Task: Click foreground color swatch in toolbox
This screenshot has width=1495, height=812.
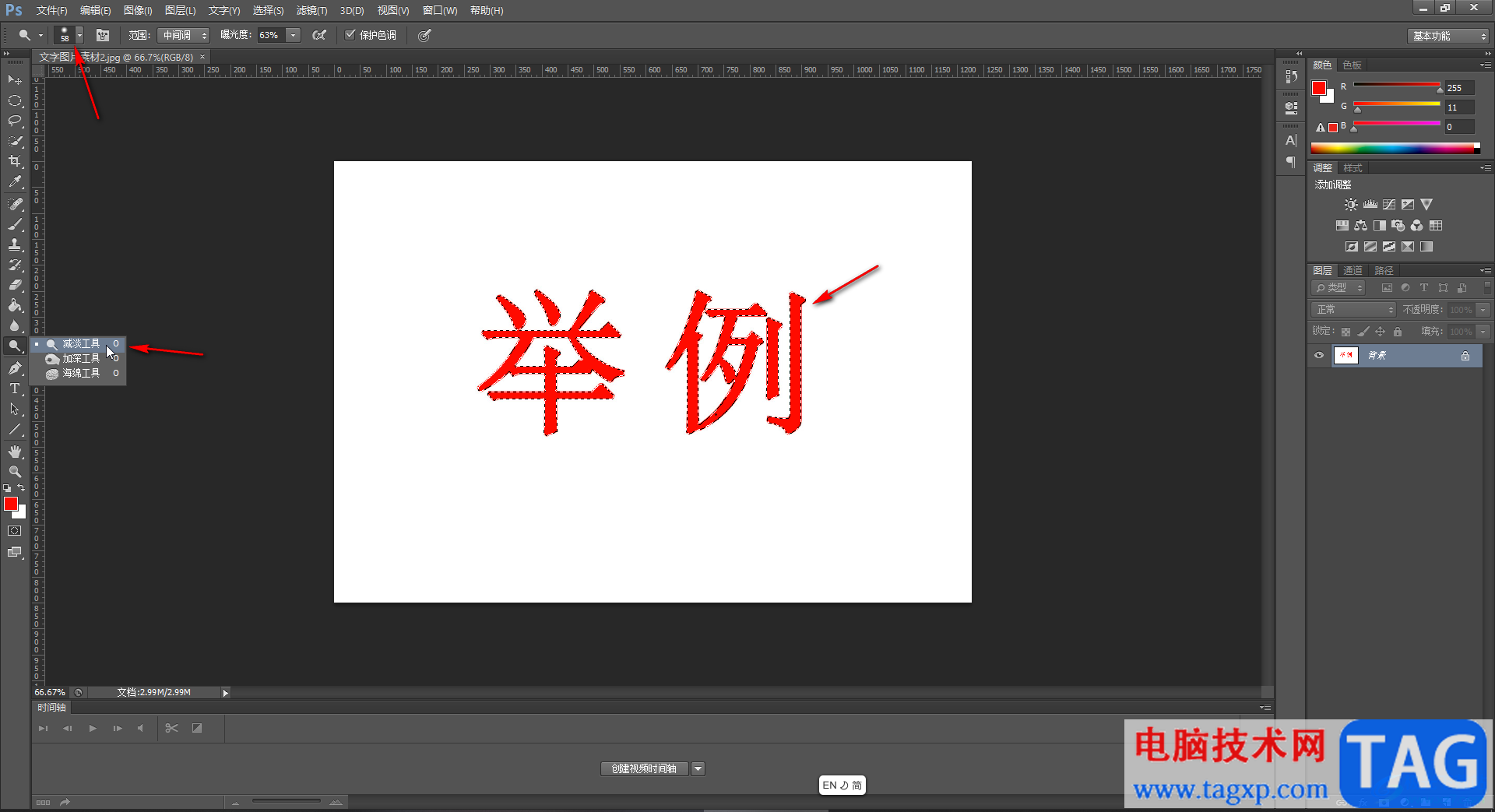Action: tap(11, 504)
